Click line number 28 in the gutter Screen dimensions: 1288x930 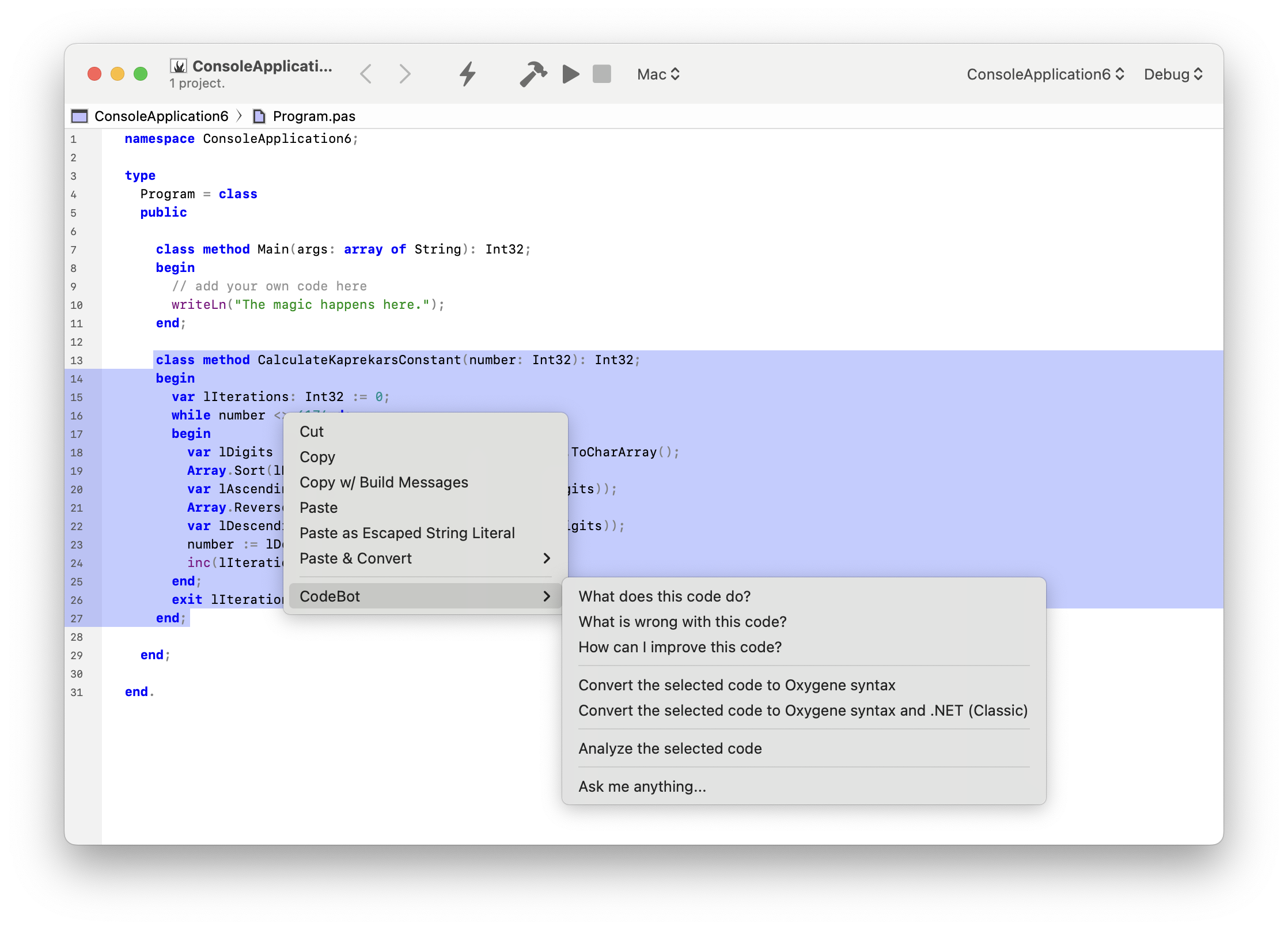point(77,637)
